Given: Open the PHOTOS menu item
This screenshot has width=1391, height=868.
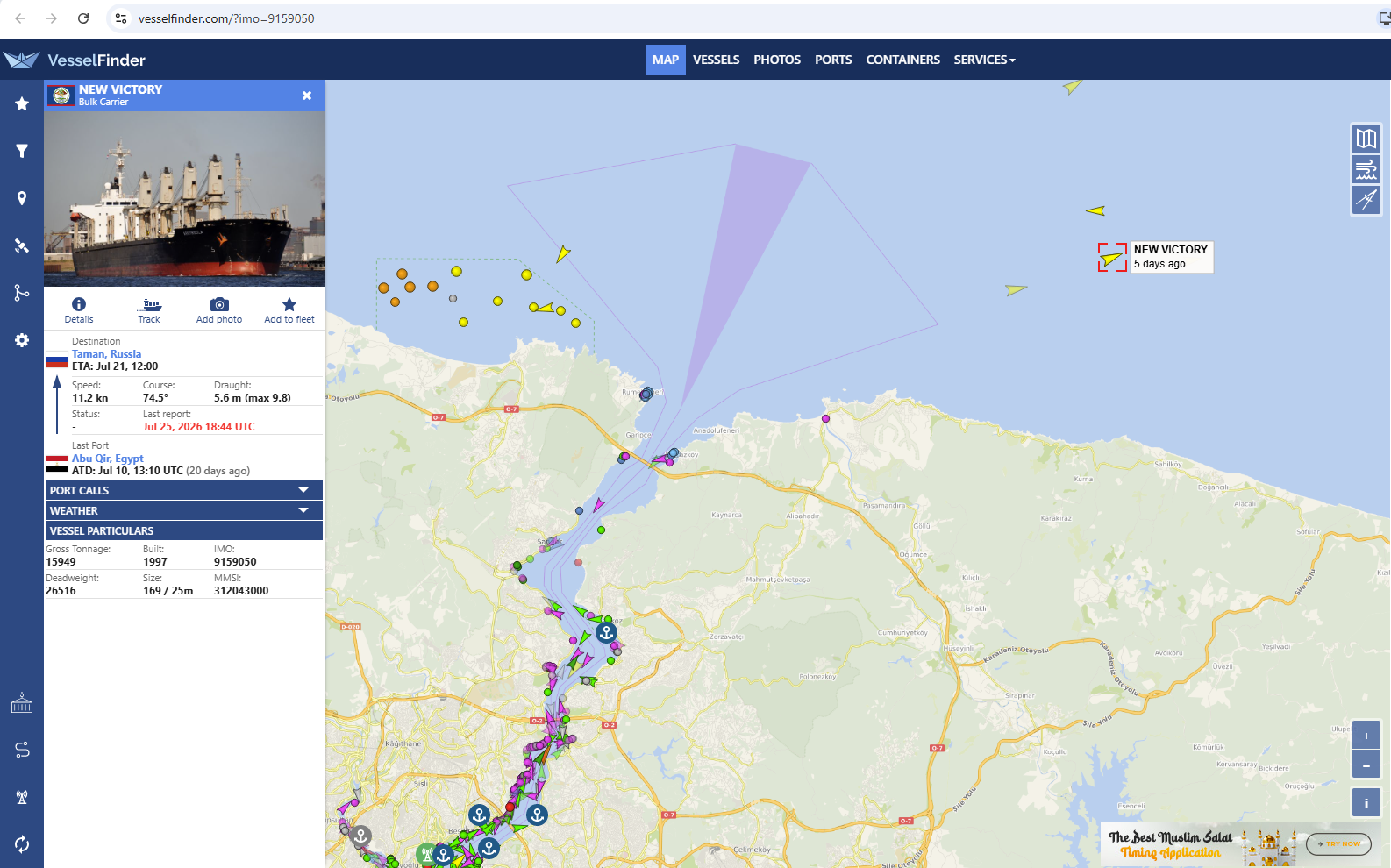Looking at the screenshot, I should point(777,60).
